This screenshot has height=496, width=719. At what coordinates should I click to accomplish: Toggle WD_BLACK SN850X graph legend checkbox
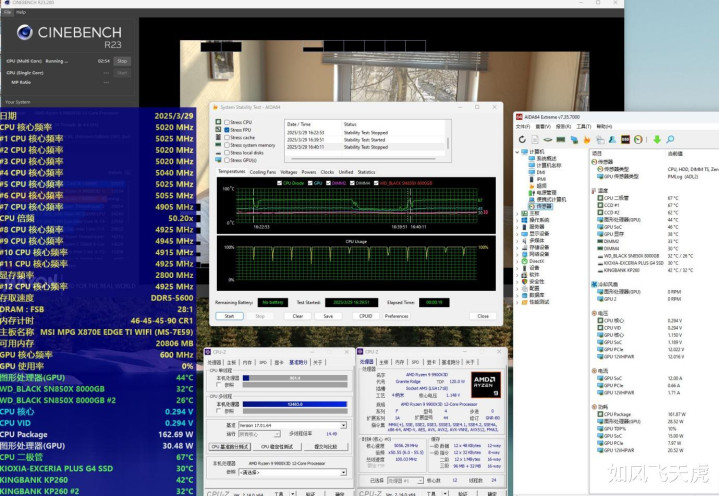(376, 183)
